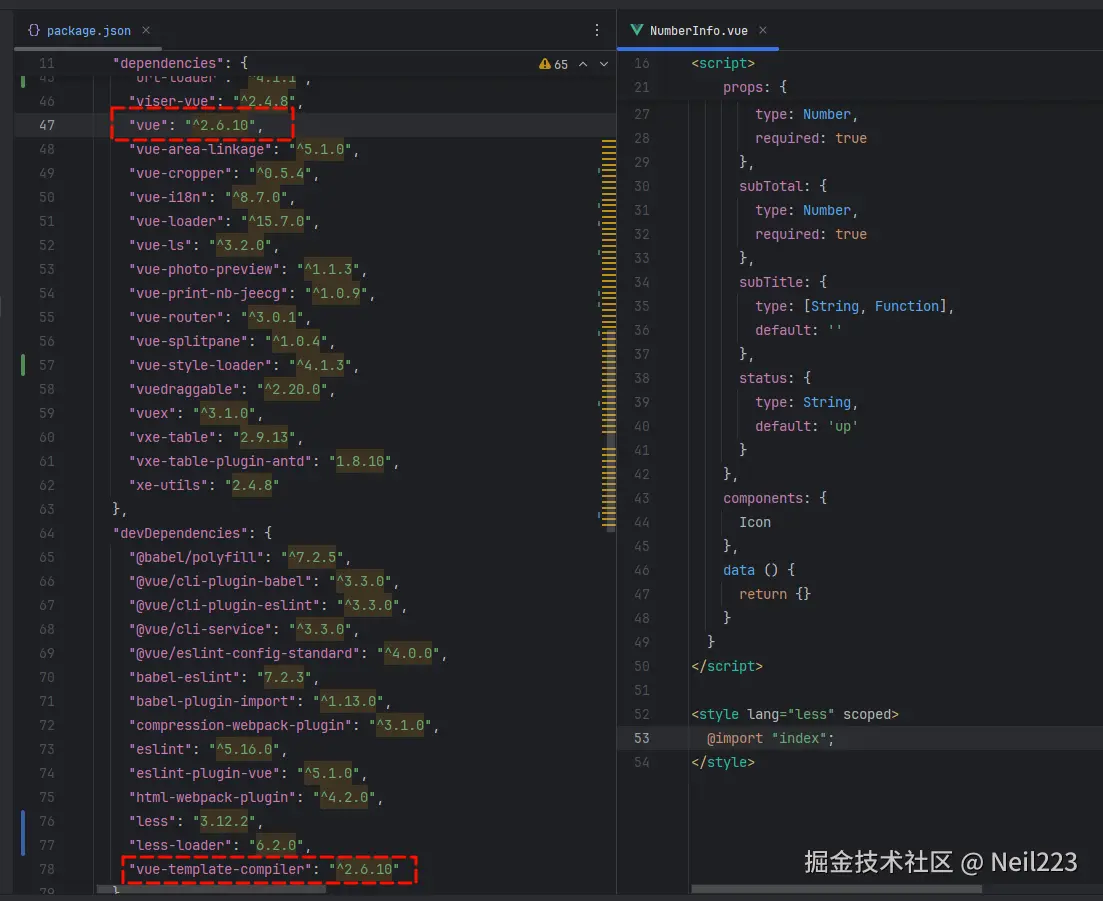
Task: Go to next highlighted problem arrow
Action: [604, 64]
